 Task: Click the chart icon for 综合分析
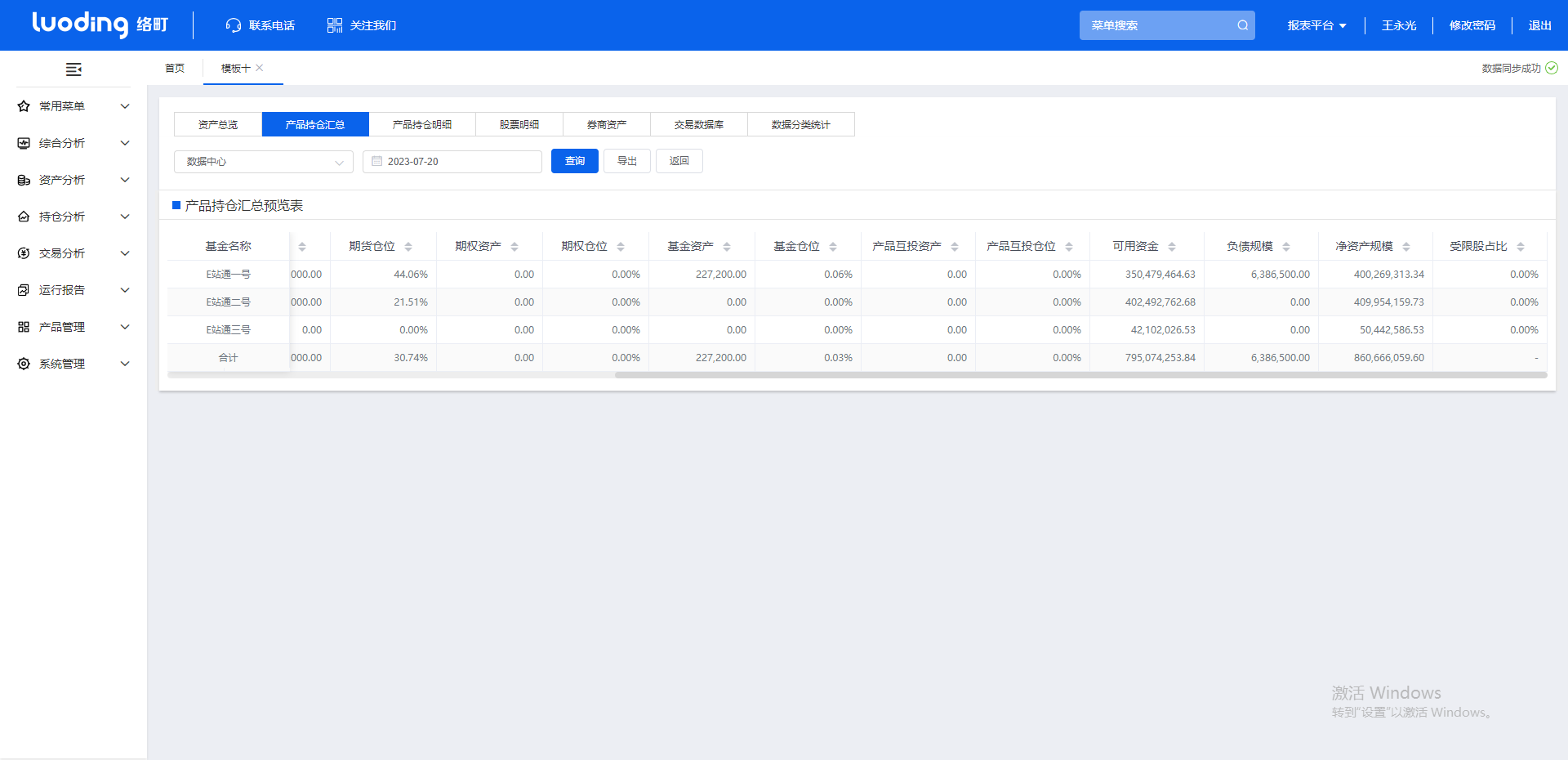[24, 143]
